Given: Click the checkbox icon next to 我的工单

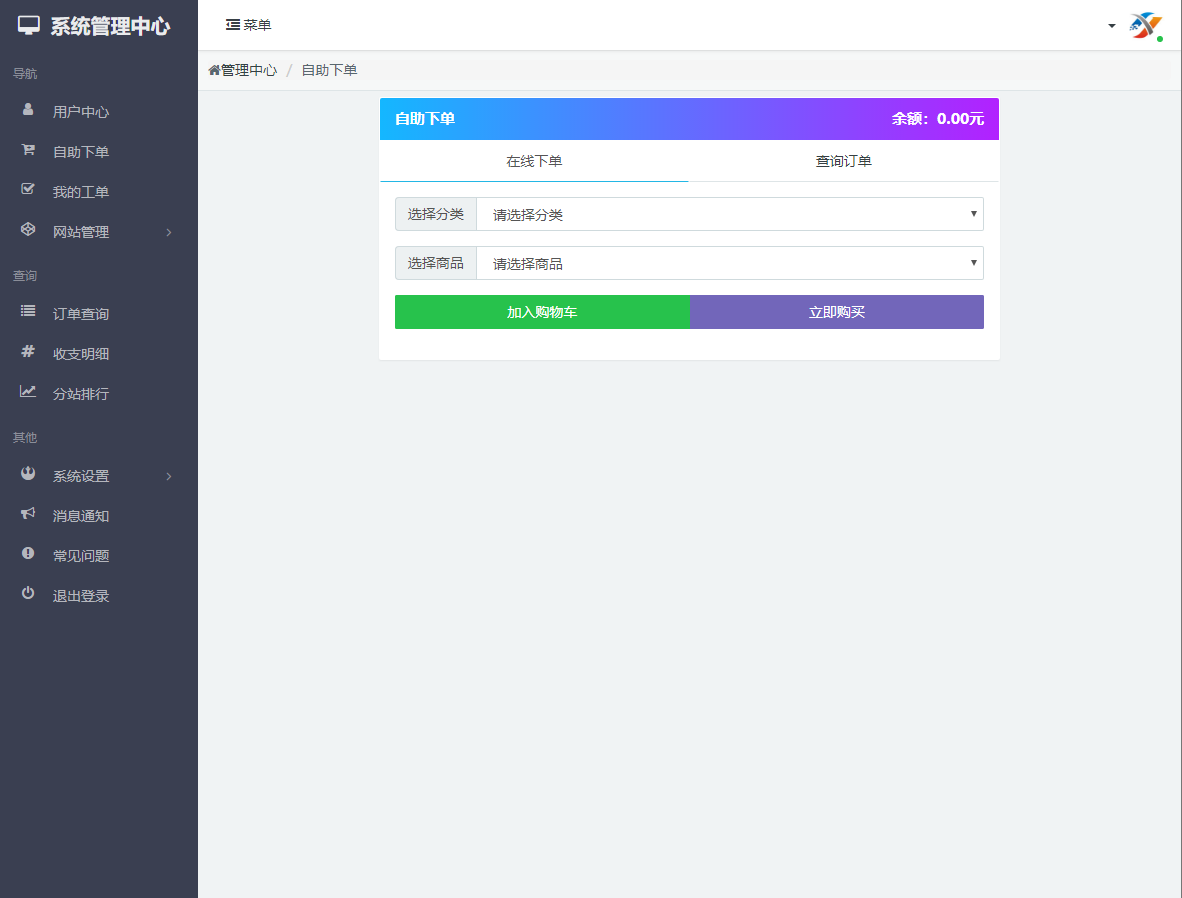Looking at the screenshot, I should pos(28,190).
